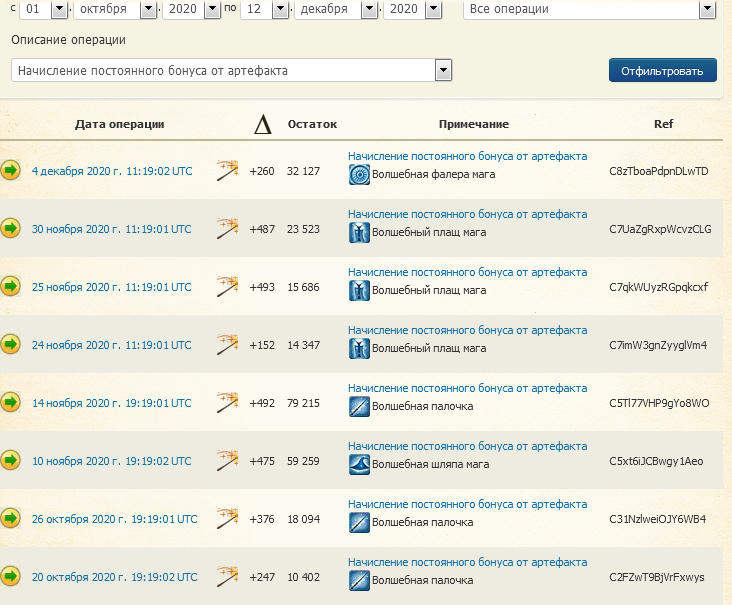
Task: Click magic wand currency icon in 25 ноября row
Action: [227, 287]
